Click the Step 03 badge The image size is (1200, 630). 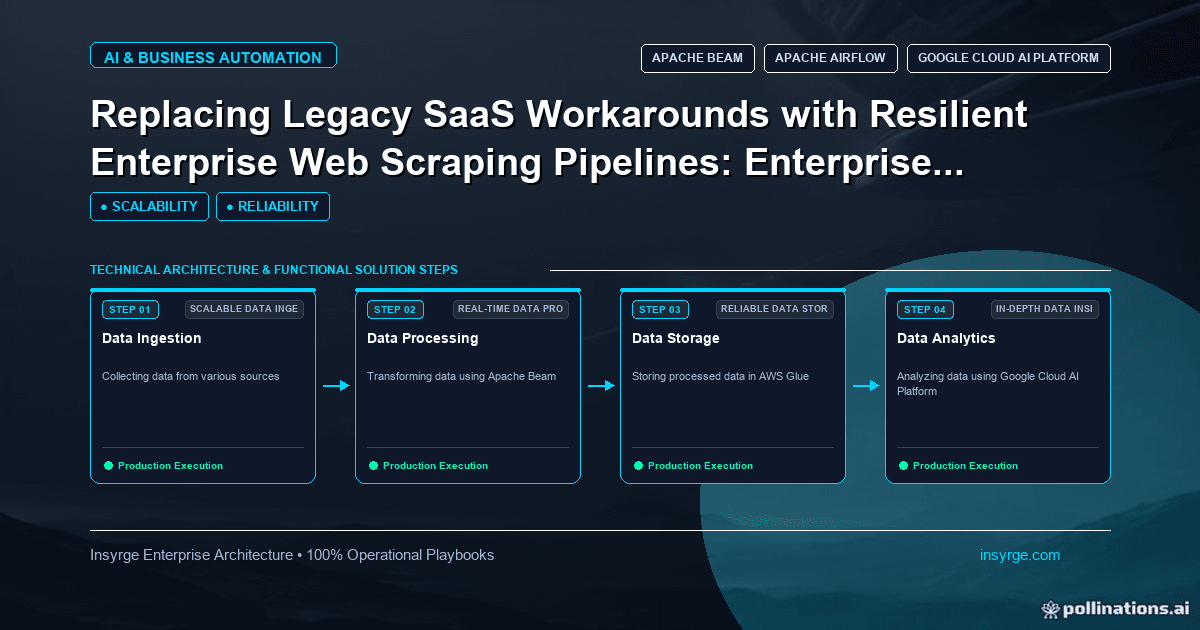pyautogui.click(x=660, y=309)
